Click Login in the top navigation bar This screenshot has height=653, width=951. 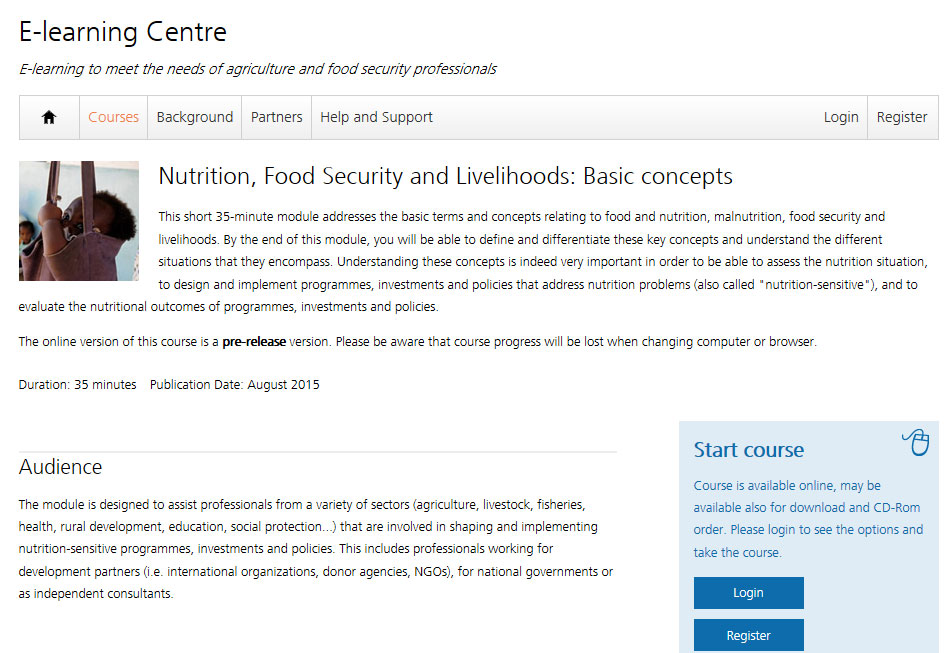[x=841, y=117]
